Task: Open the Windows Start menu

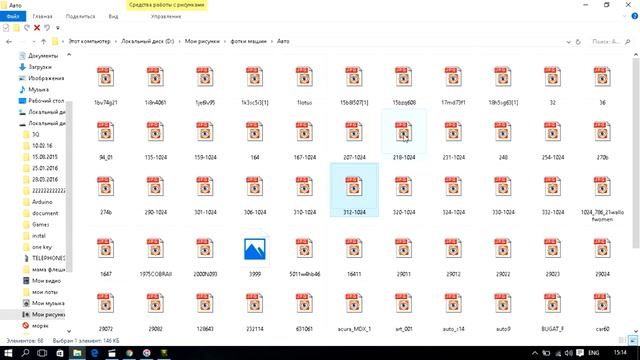Action: click(8, 353)
